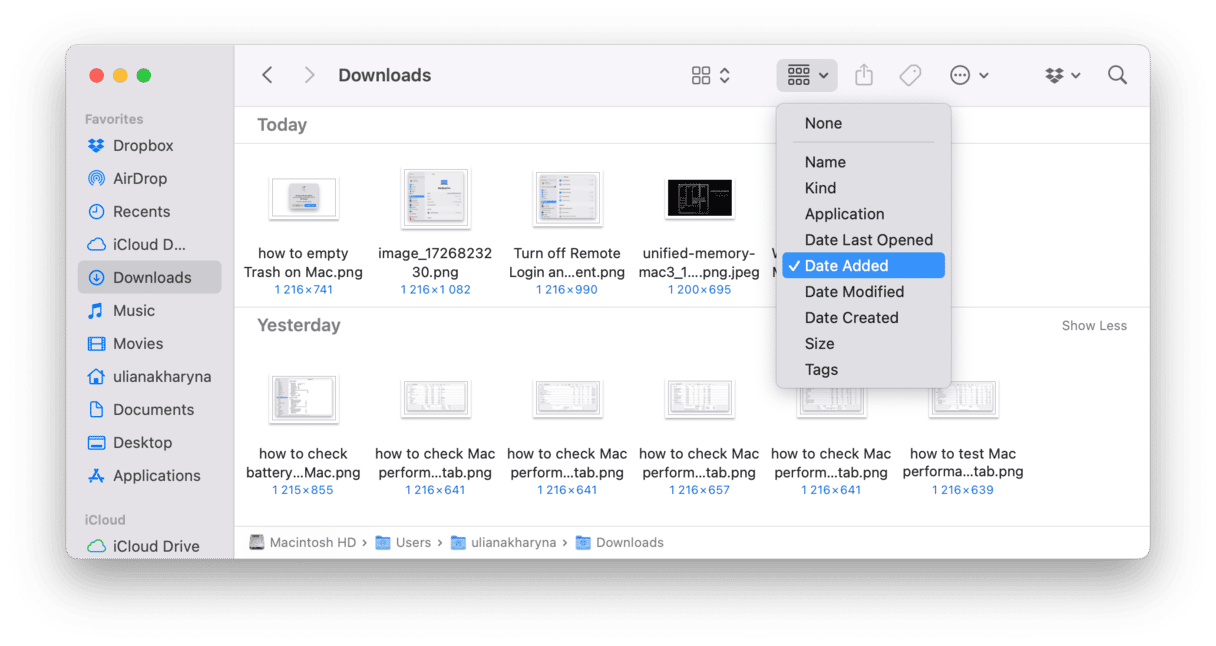Group files by Kind
Screen dimensions: 1216x646
[x=863, y=188]
